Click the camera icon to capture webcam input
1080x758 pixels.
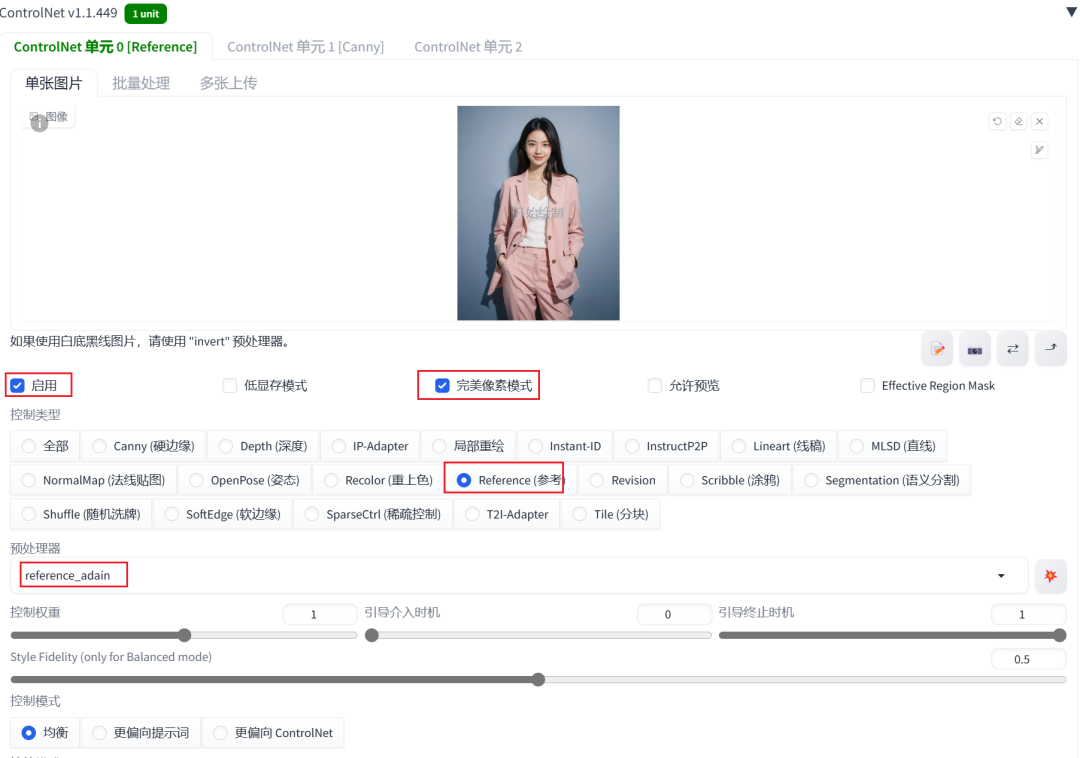point(975,349)
